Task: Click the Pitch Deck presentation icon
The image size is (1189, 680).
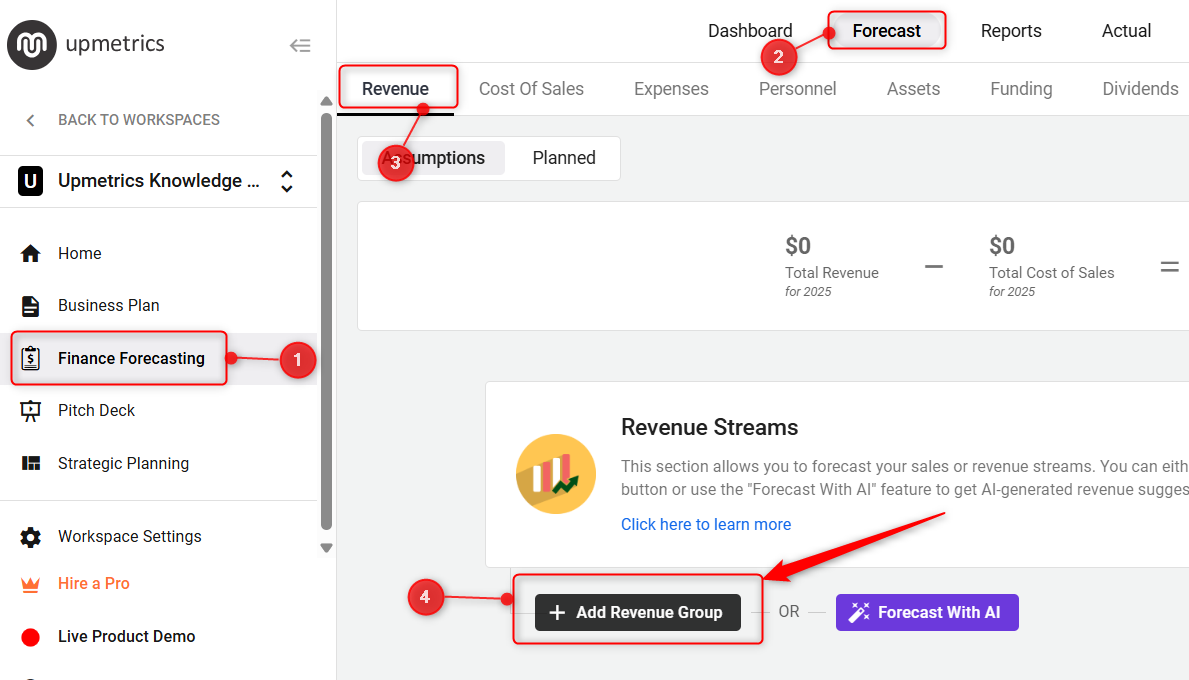Action: coord(30,411)
